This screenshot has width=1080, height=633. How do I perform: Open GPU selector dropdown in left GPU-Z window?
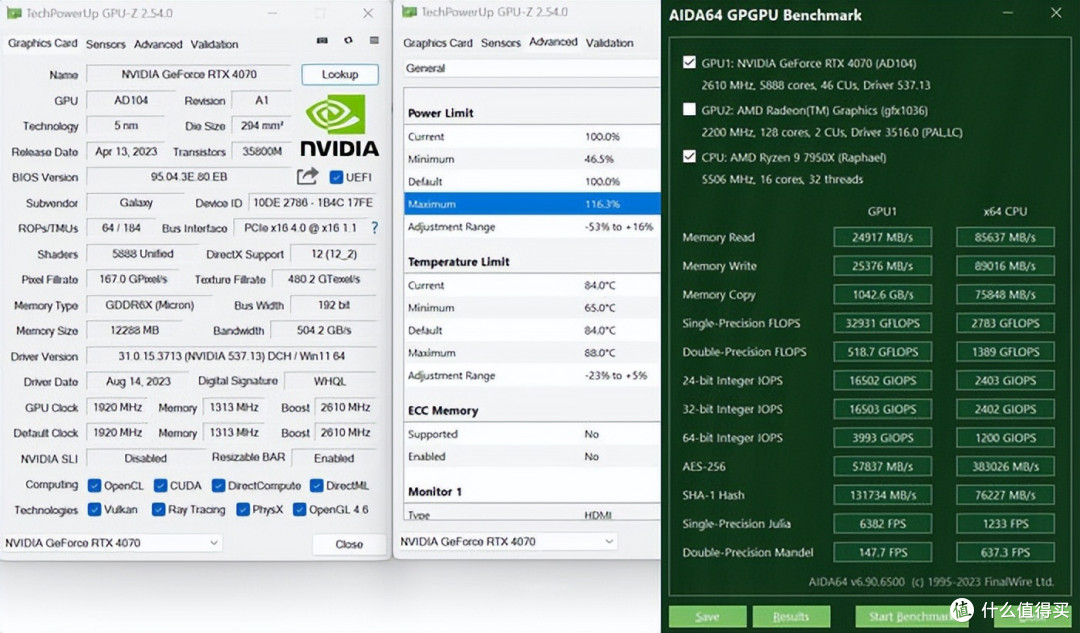(112, 543)
